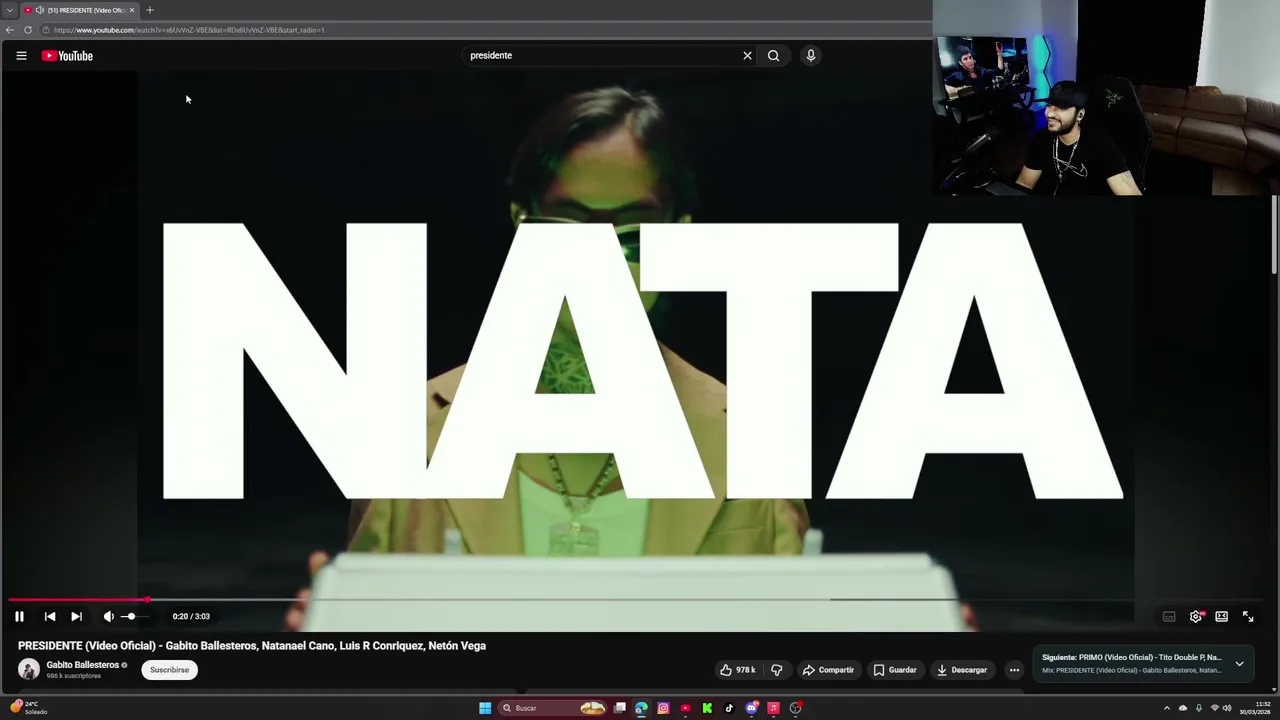The width and height of the screenshot is (1280, 720).
Task: Open the YouTube hamburger guide menu
Action: tap(21, 56)
